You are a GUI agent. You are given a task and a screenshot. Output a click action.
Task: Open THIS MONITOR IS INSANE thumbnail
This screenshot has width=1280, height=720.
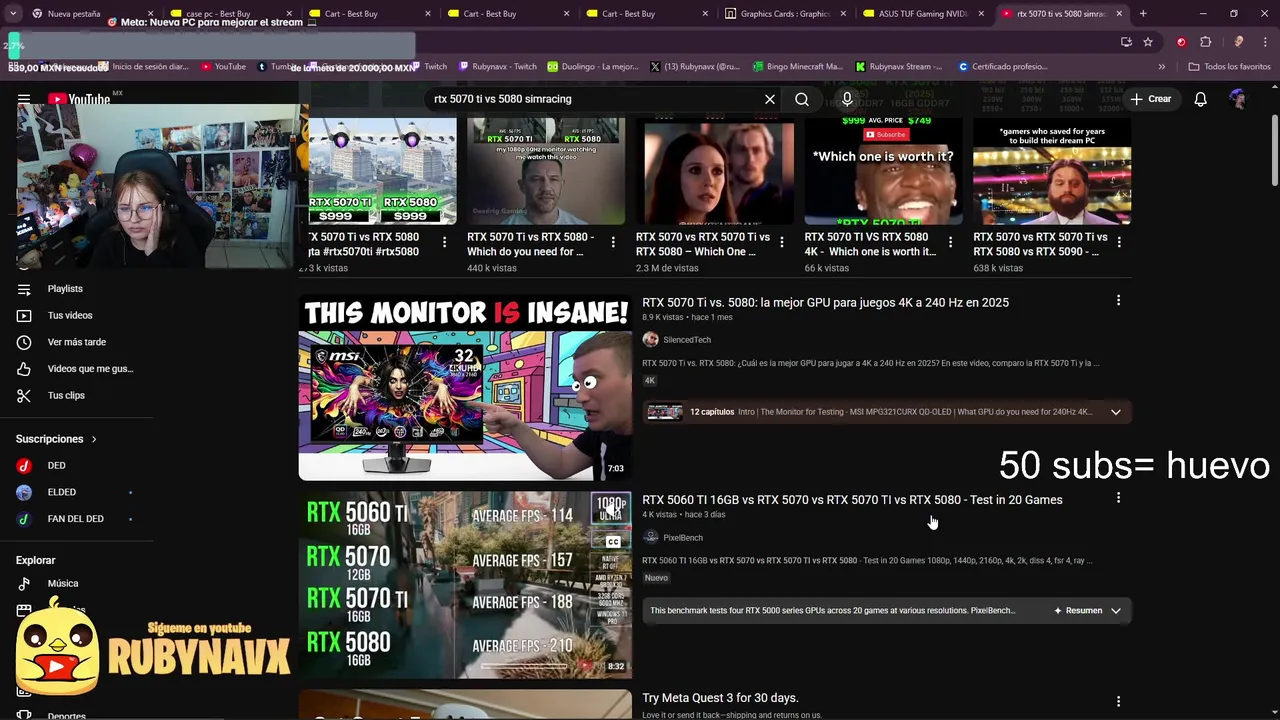pos(465,387)
